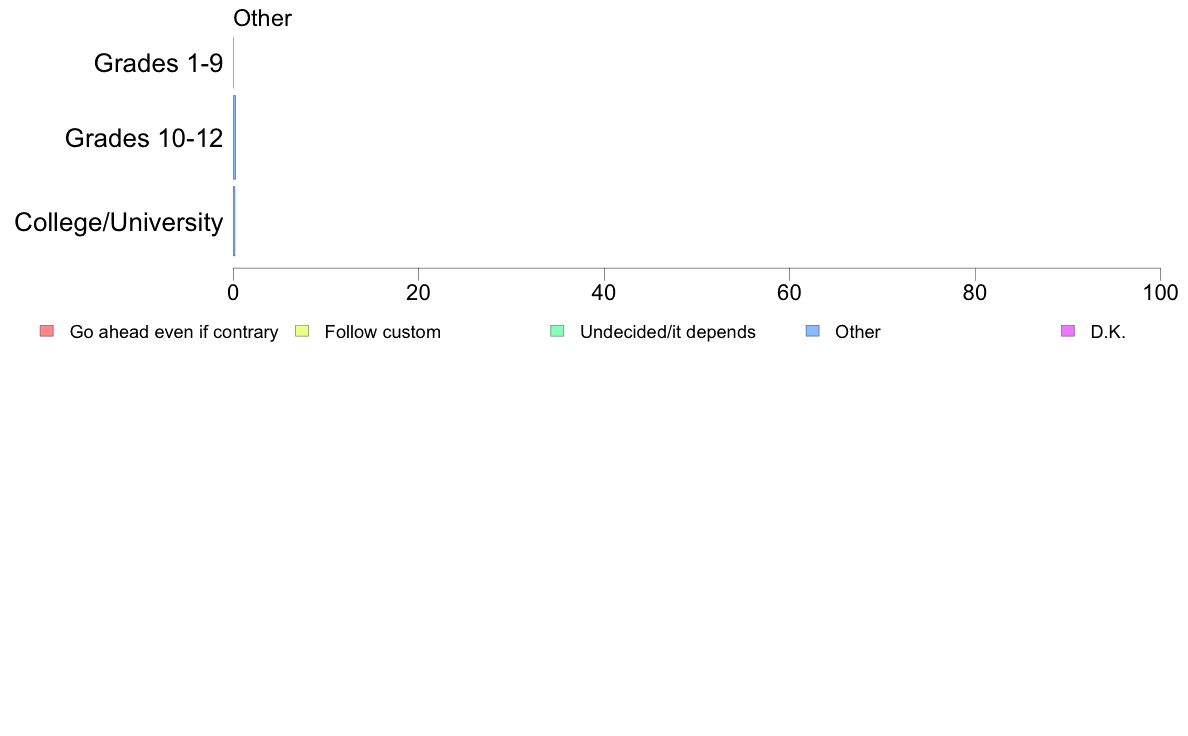Image resolution: width=1188 pixels, height=736 pixels.
Task: Click the Grades 10-12 axis label
Action: pos(144,138)
